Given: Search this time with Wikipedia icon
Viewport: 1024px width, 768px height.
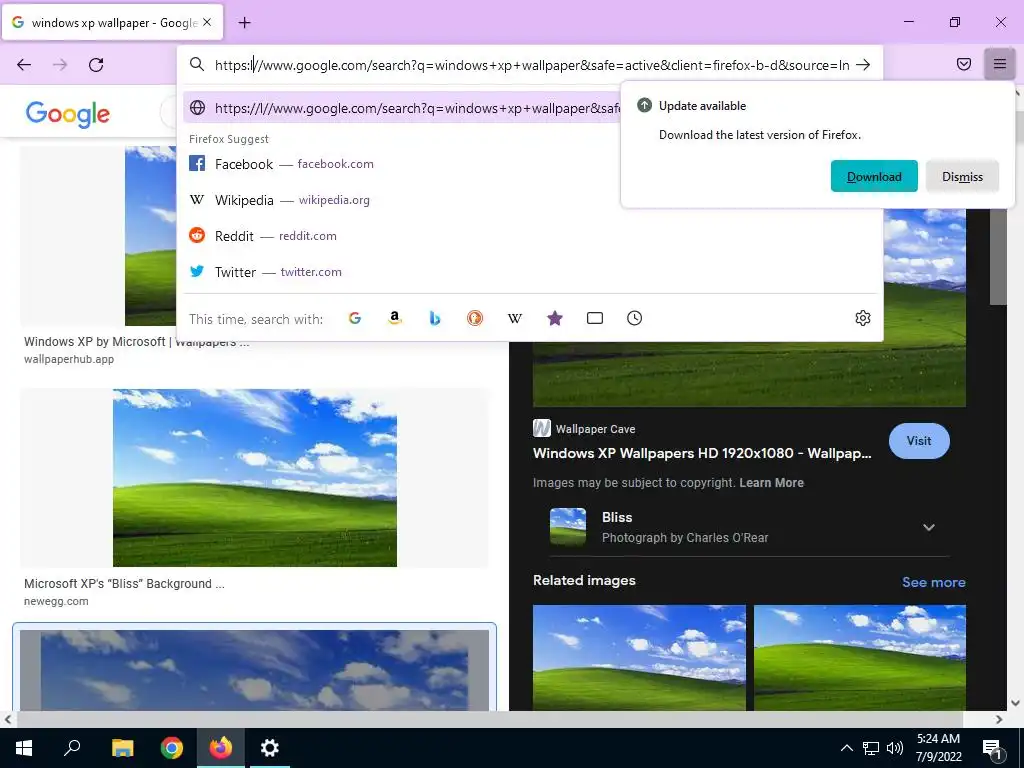Looking at the screenshot, I should (x=515, y=318).
